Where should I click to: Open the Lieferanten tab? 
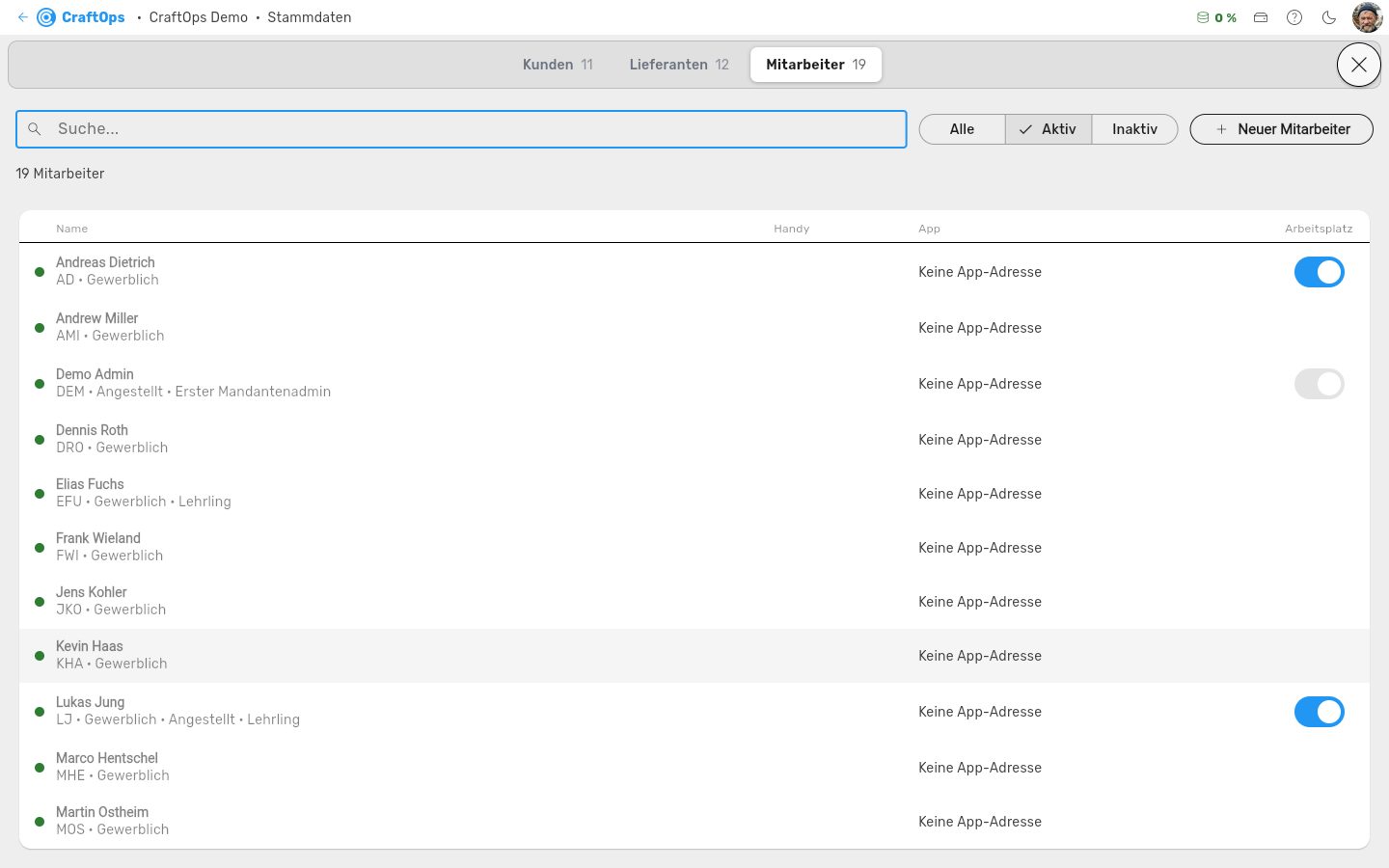tap(679, 65)
